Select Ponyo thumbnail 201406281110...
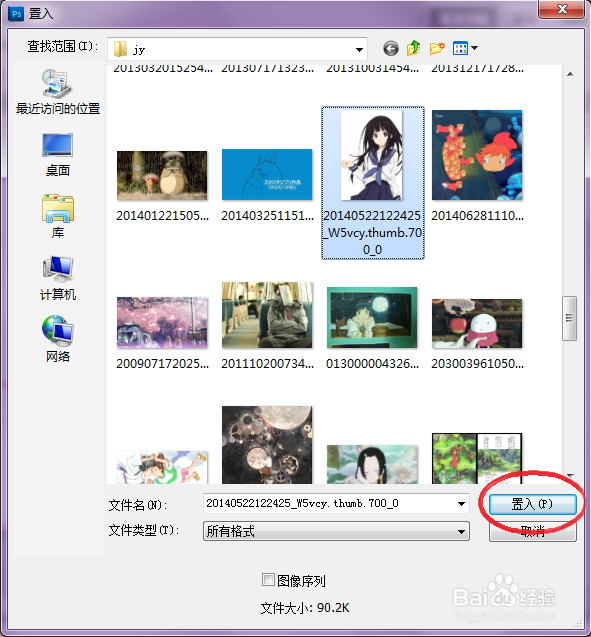Viewport: 591px width, 637px height. (x=477, y=155)
